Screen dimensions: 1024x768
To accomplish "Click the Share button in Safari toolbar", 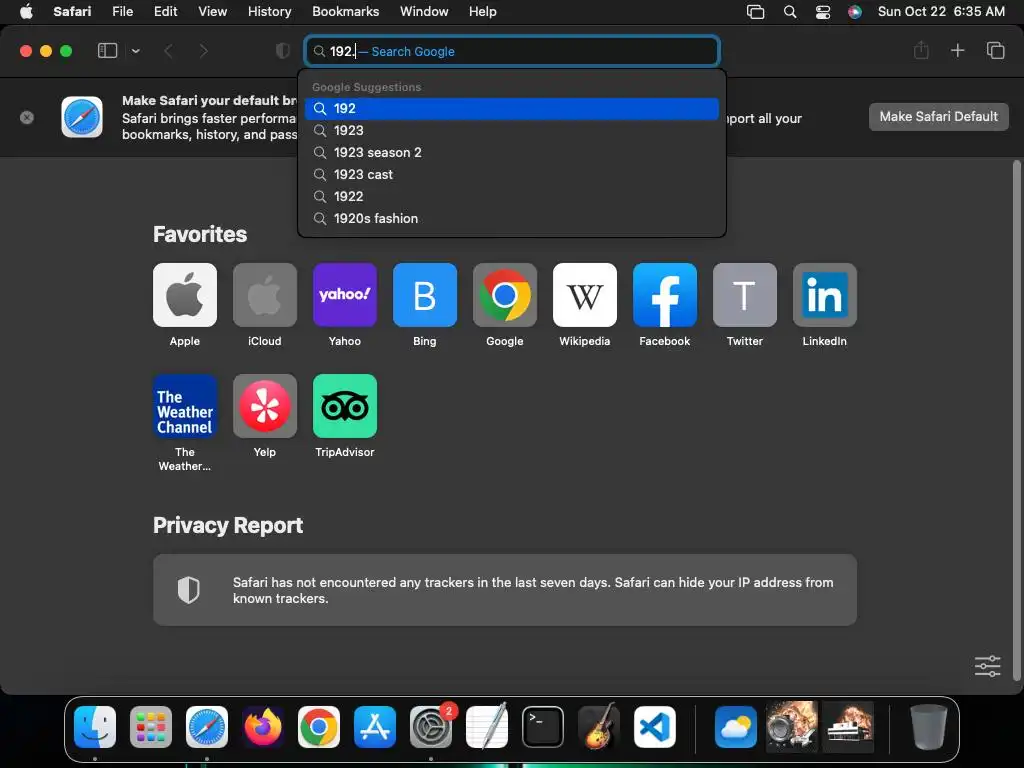I will pyautogui.click(x=921, y=50).
